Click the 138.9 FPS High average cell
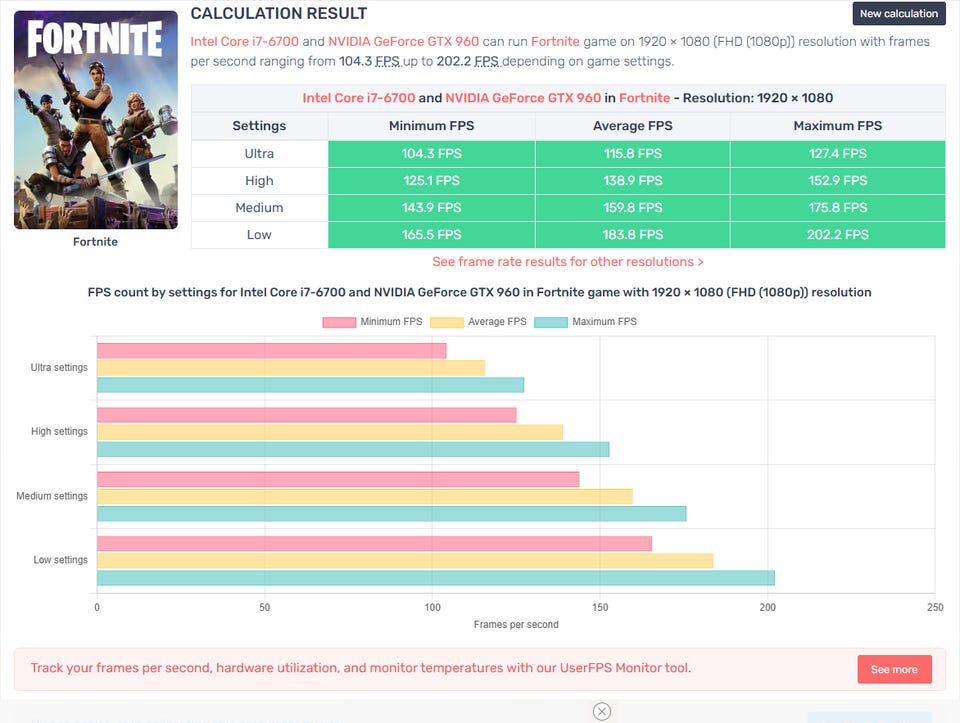This screenshot has height=723, width=960. (632, 181)
